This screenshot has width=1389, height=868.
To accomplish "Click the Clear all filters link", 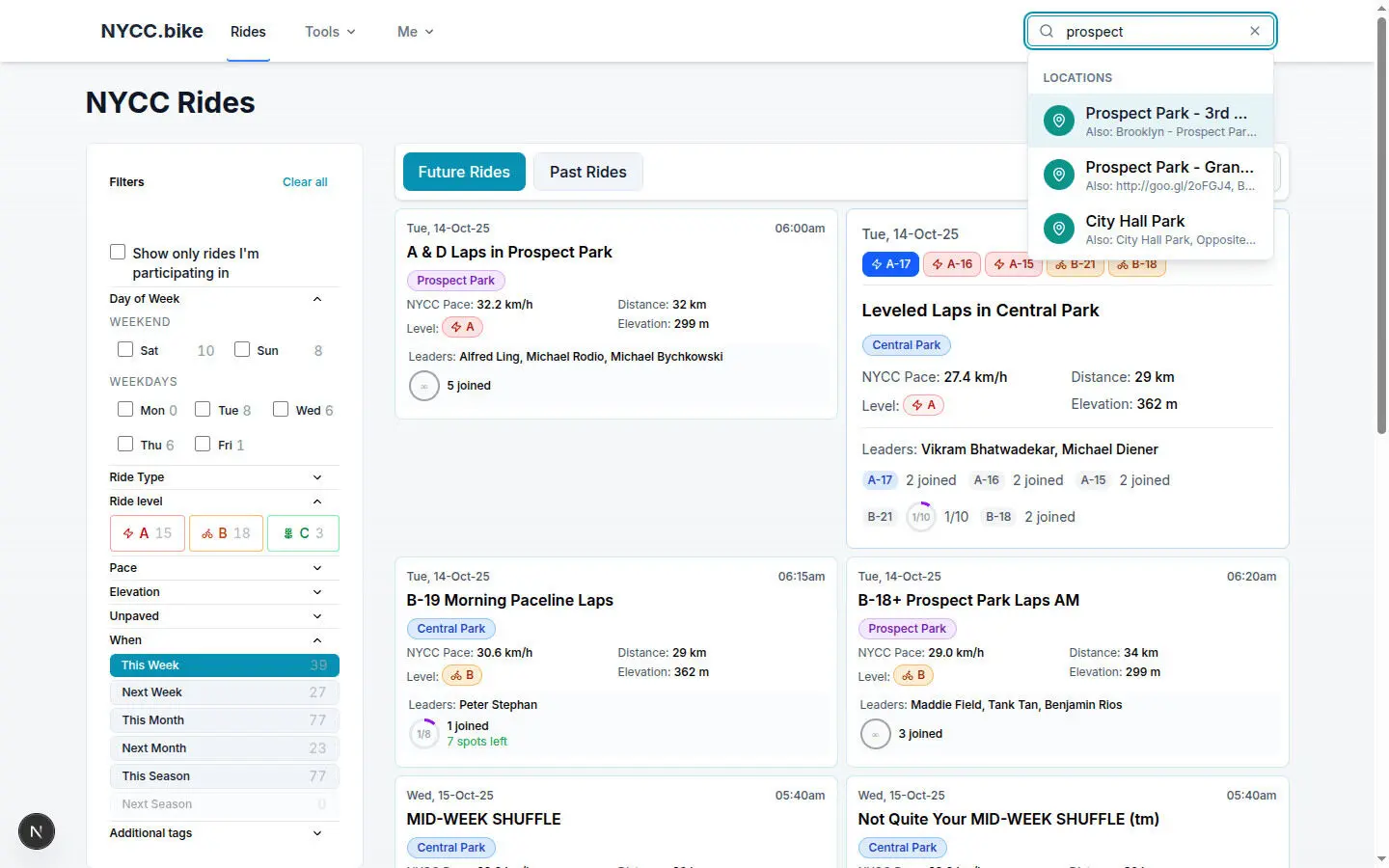I will [x=305, y=181].
